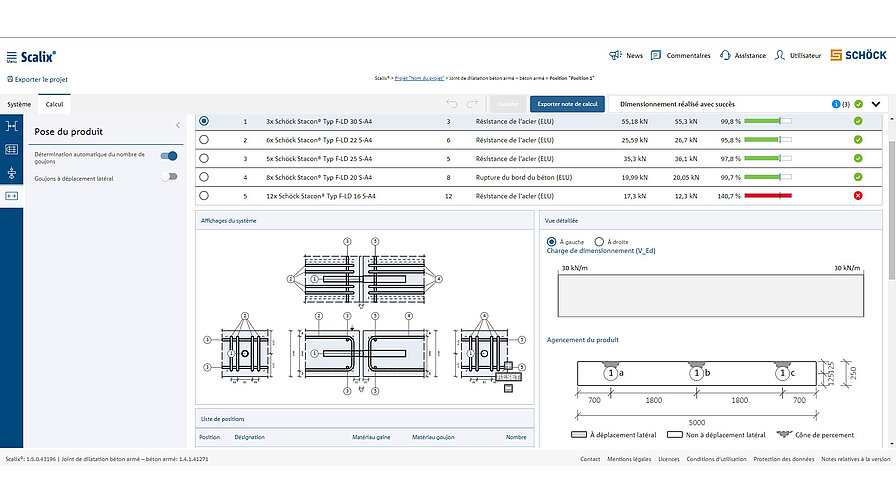Click the Assistance headset icon
Image resolution: width=896 pixels, height=504 pixels.
[x=724, y=56]
